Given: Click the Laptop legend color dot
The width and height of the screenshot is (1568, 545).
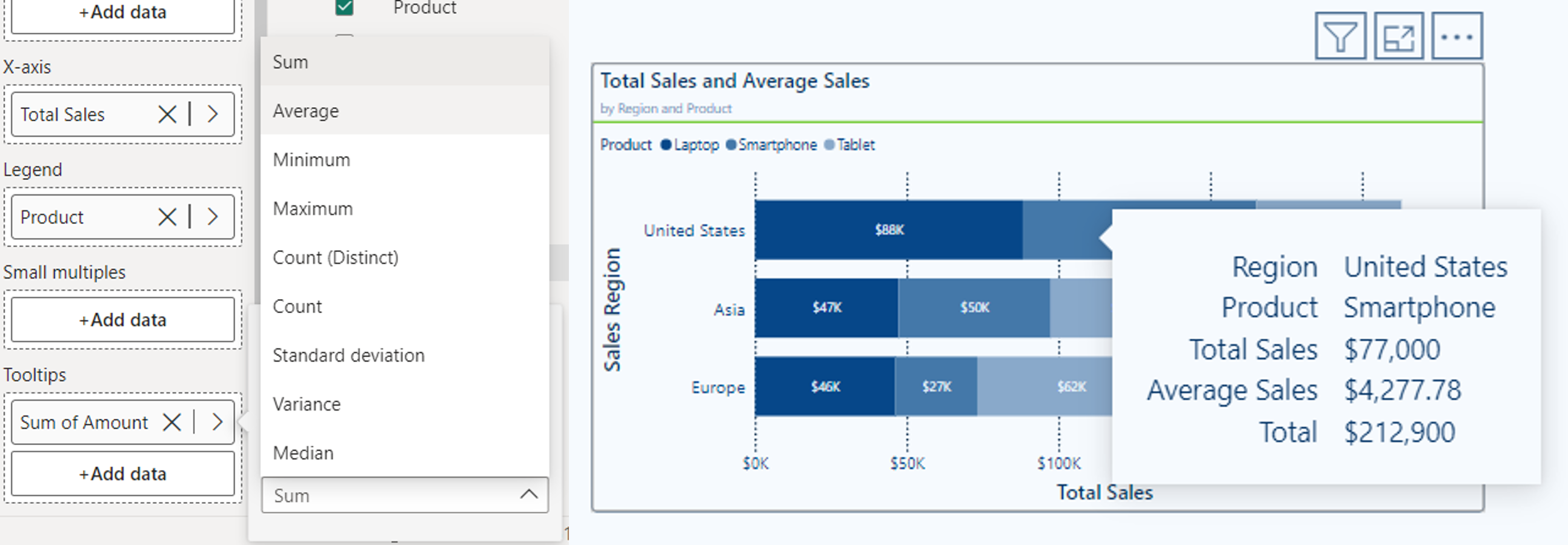Looking at the screenshot, I should (666, 144).
